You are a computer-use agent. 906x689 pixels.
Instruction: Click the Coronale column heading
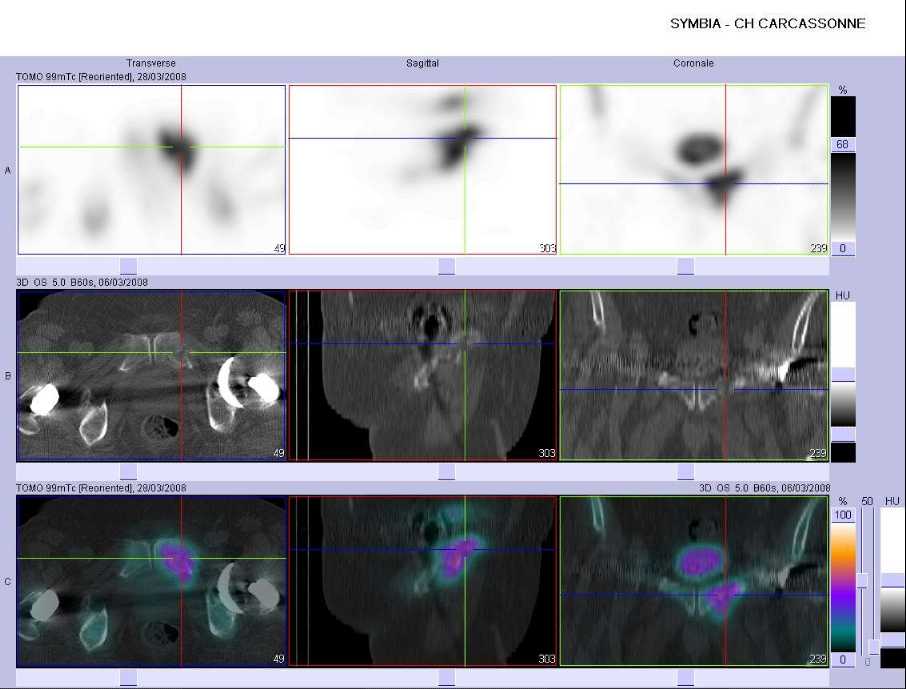(x=693, y=63)
